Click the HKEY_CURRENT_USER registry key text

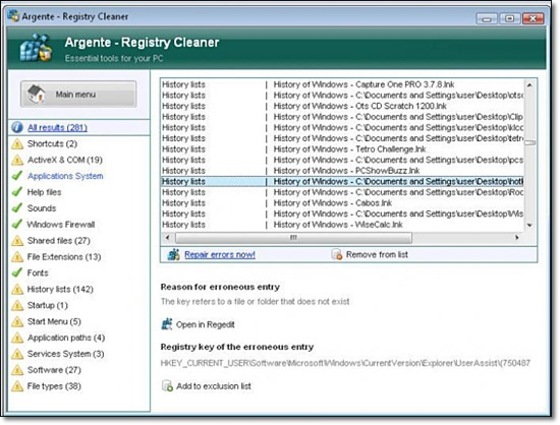345,363
